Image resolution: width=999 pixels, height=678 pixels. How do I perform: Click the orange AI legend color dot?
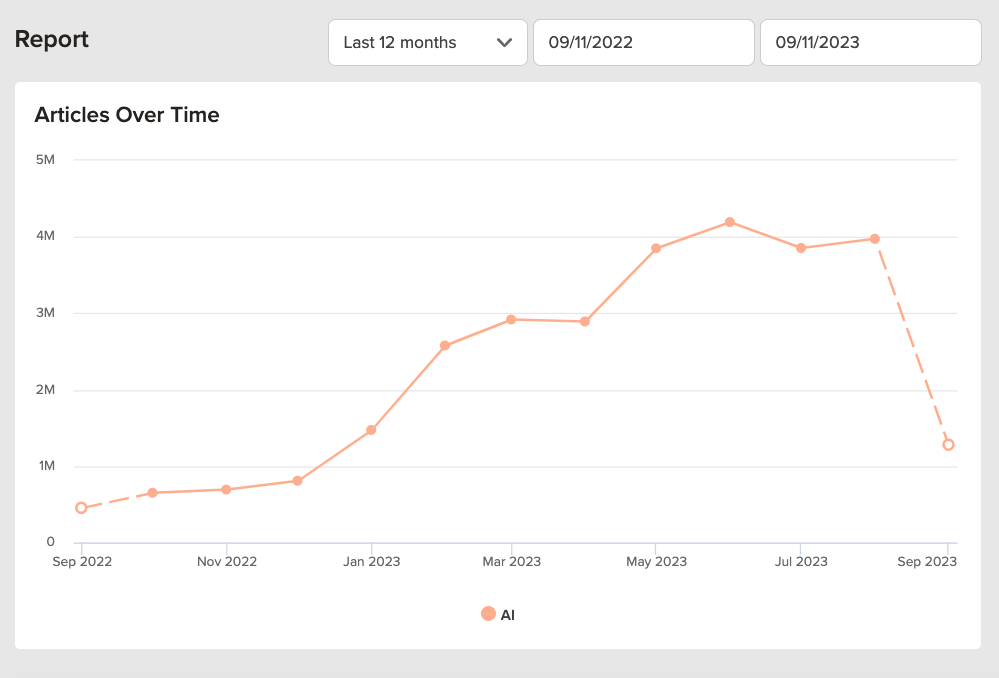coord(488,614)
